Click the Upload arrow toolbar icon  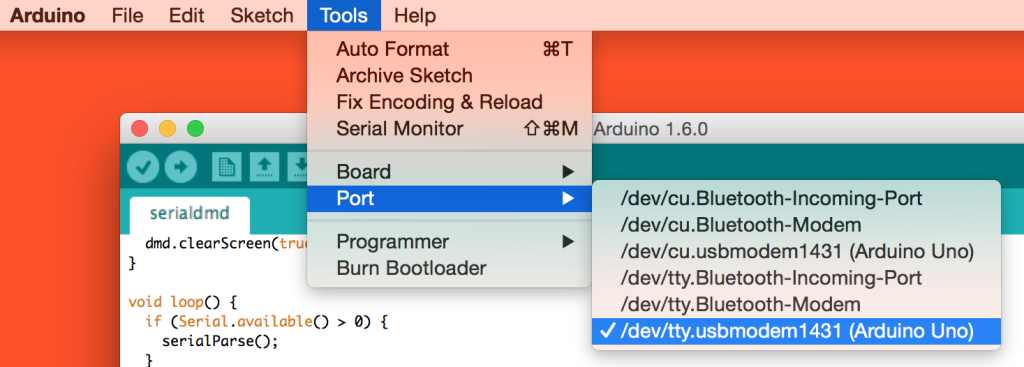pyautogui.click(x=181, y=168)
